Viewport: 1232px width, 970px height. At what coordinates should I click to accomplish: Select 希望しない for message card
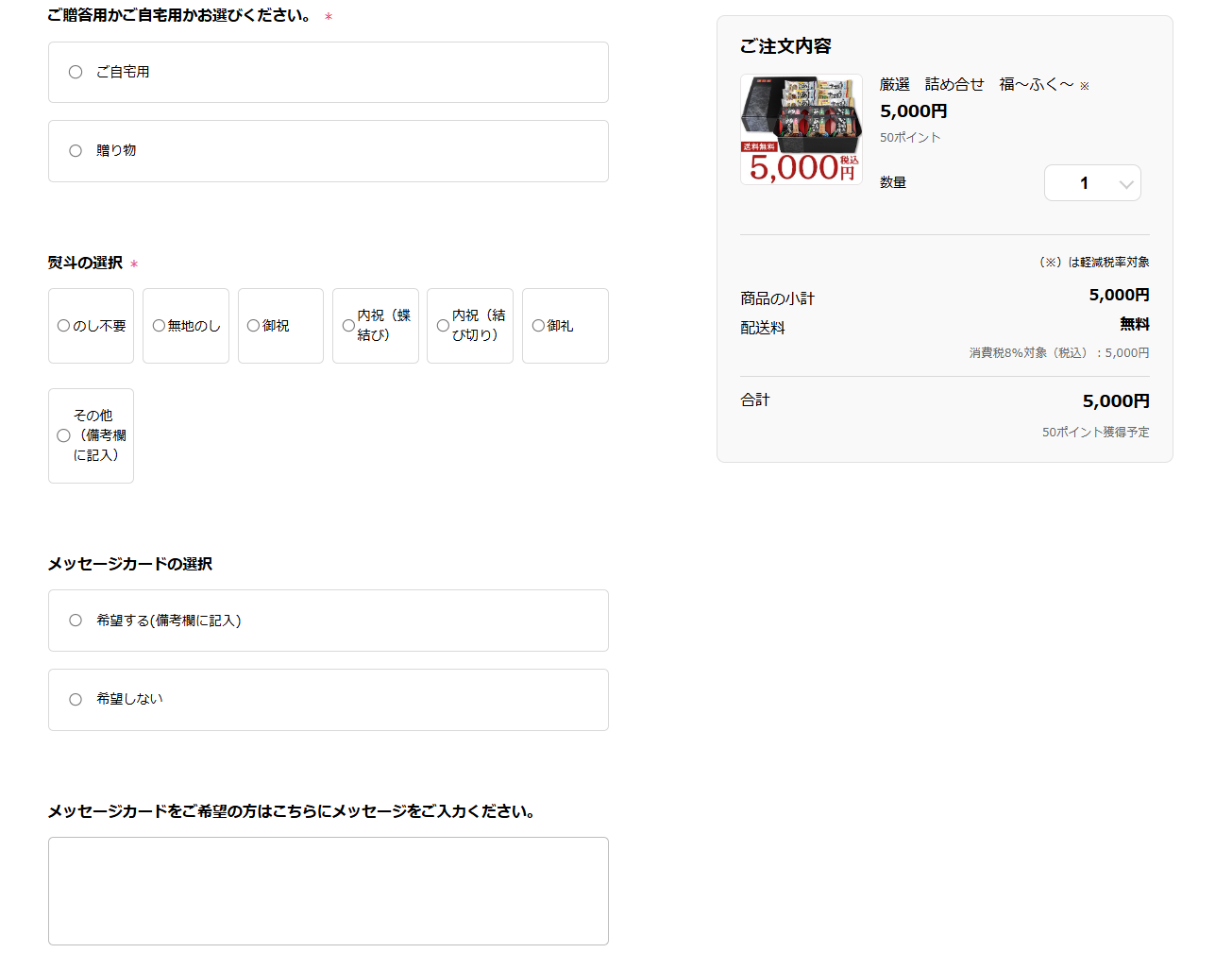tap(76, 700)
